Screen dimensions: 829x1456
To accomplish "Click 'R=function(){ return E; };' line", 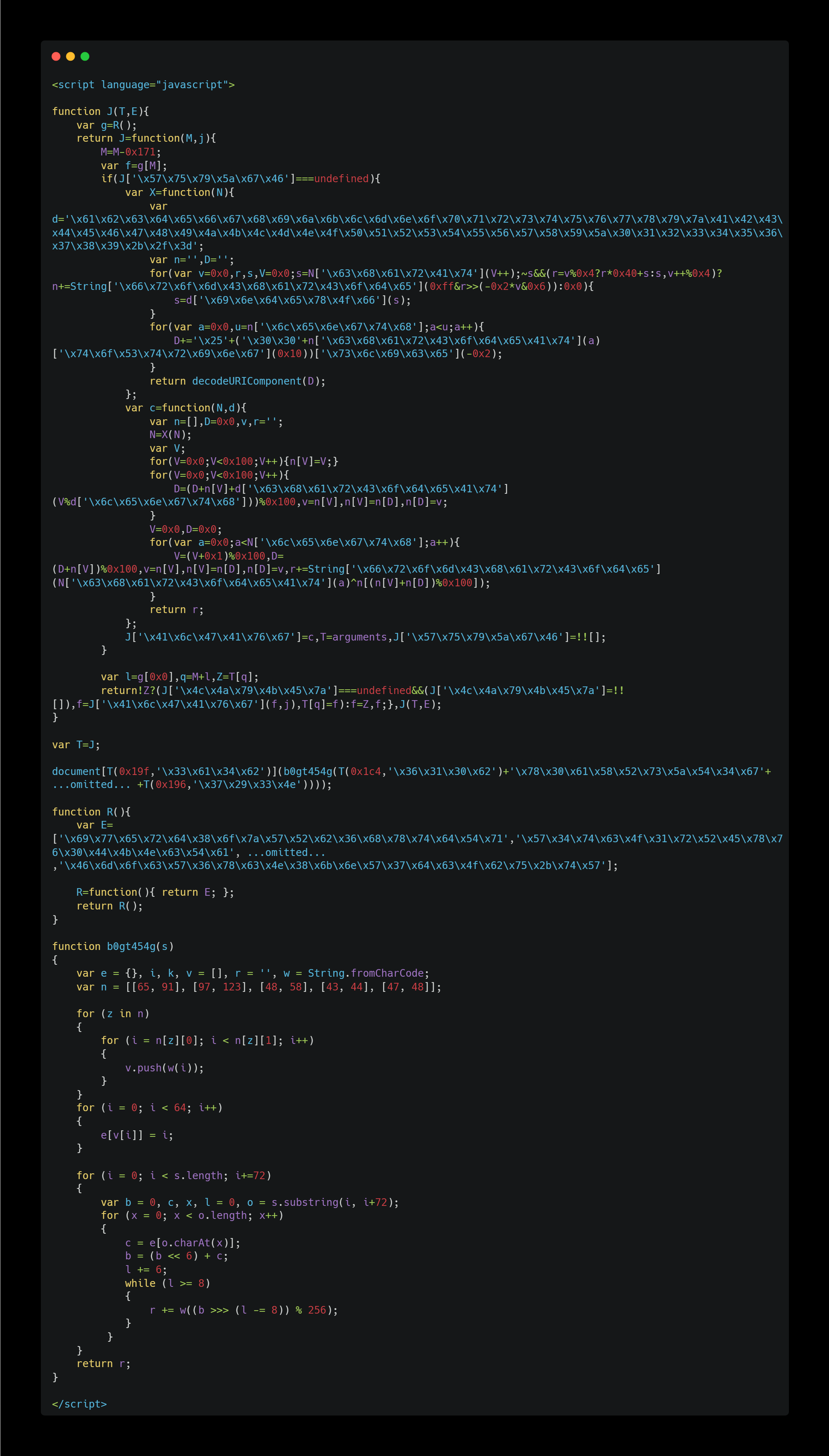I will (x=155, y=892).
